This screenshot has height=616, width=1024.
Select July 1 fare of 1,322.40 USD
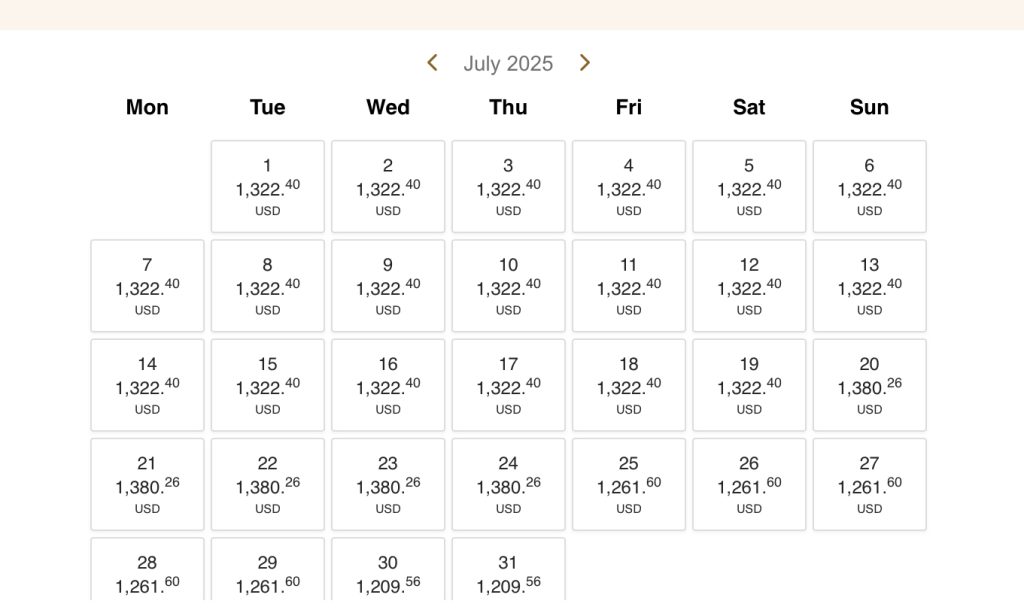[268, 187]
